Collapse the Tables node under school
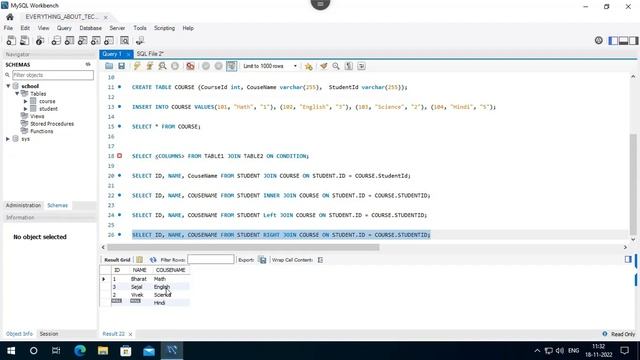The image size is (640, 360). [x=17, y=93]
